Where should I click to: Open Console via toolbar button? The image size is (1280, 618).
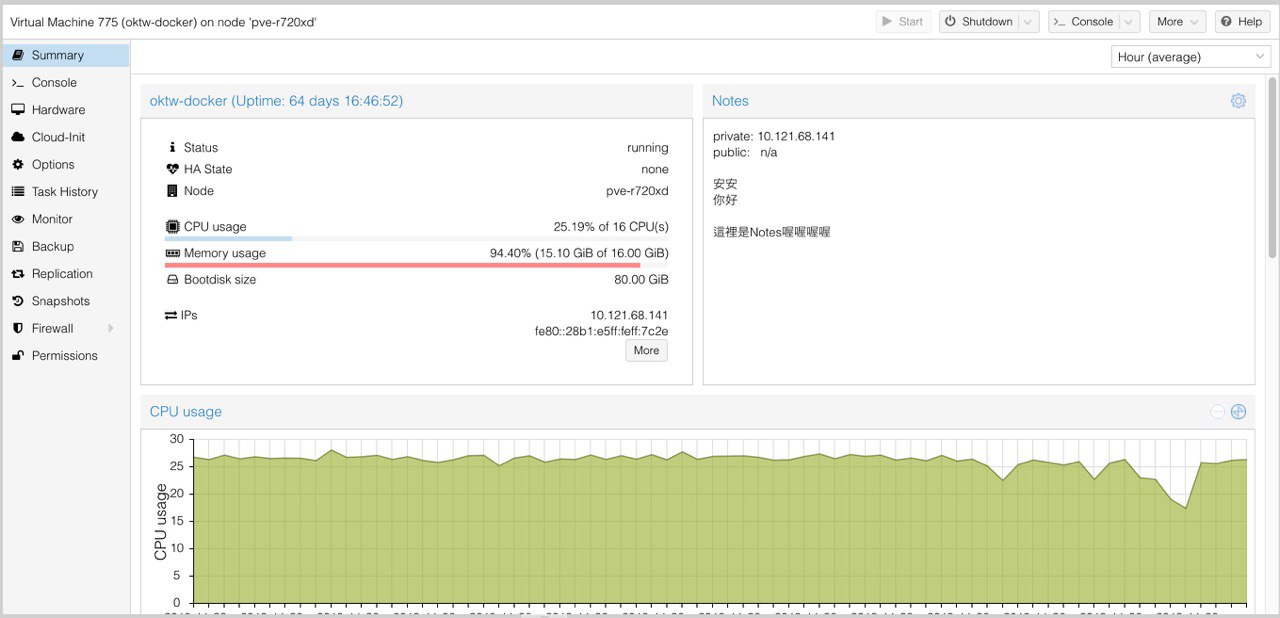pos(1083,22)
